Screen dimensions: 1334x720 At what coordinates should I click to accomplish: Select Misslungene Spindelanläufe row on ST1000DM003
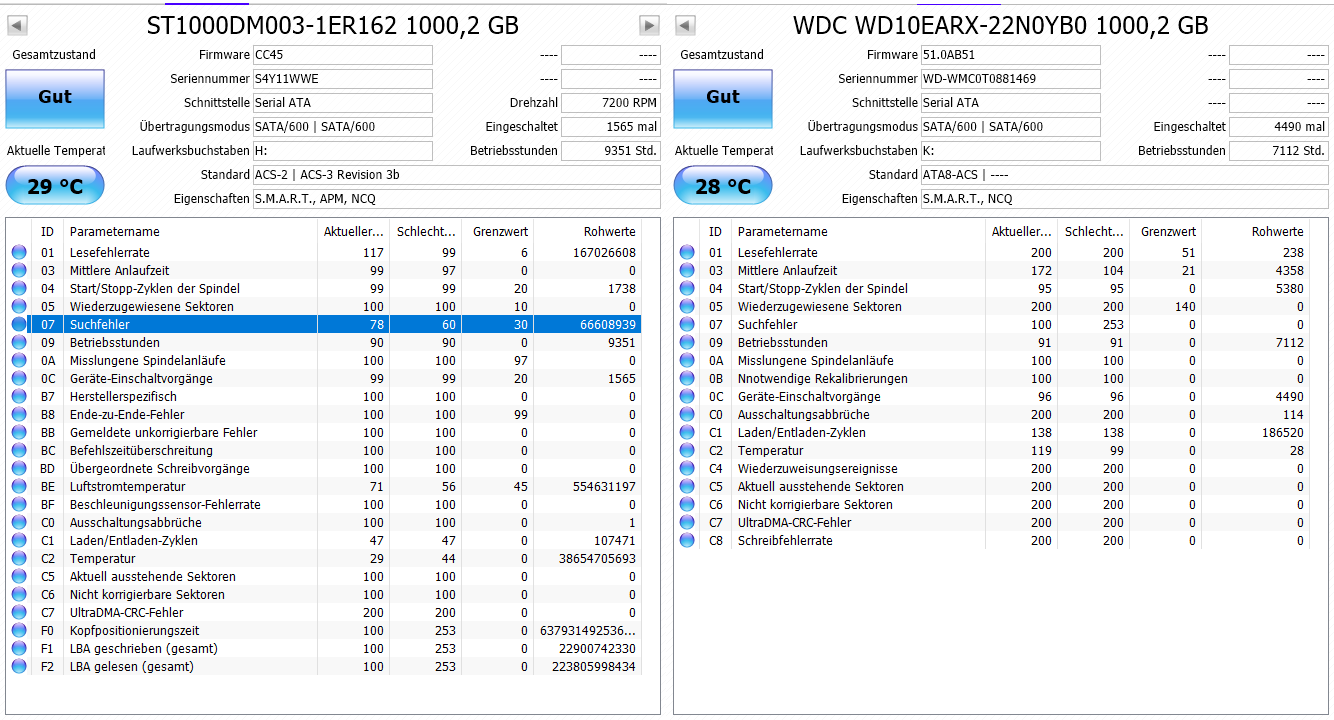click(x=324, y=361)
